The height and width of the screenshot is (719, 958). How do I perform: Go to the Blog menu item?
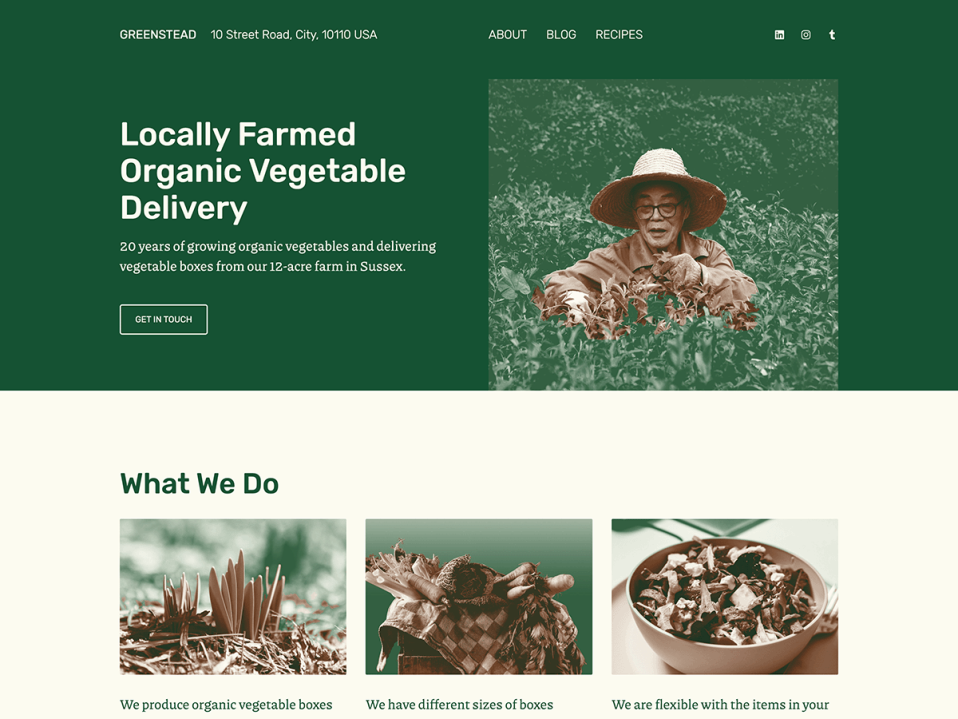click(x=561, y=35)
